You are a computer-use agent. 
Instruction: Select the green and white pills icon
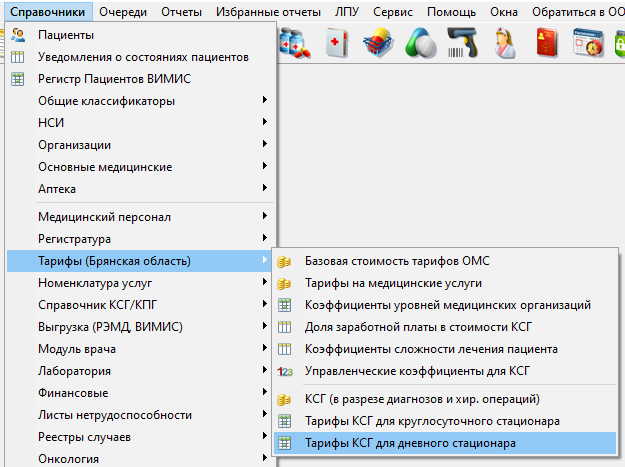pos(420,43)
